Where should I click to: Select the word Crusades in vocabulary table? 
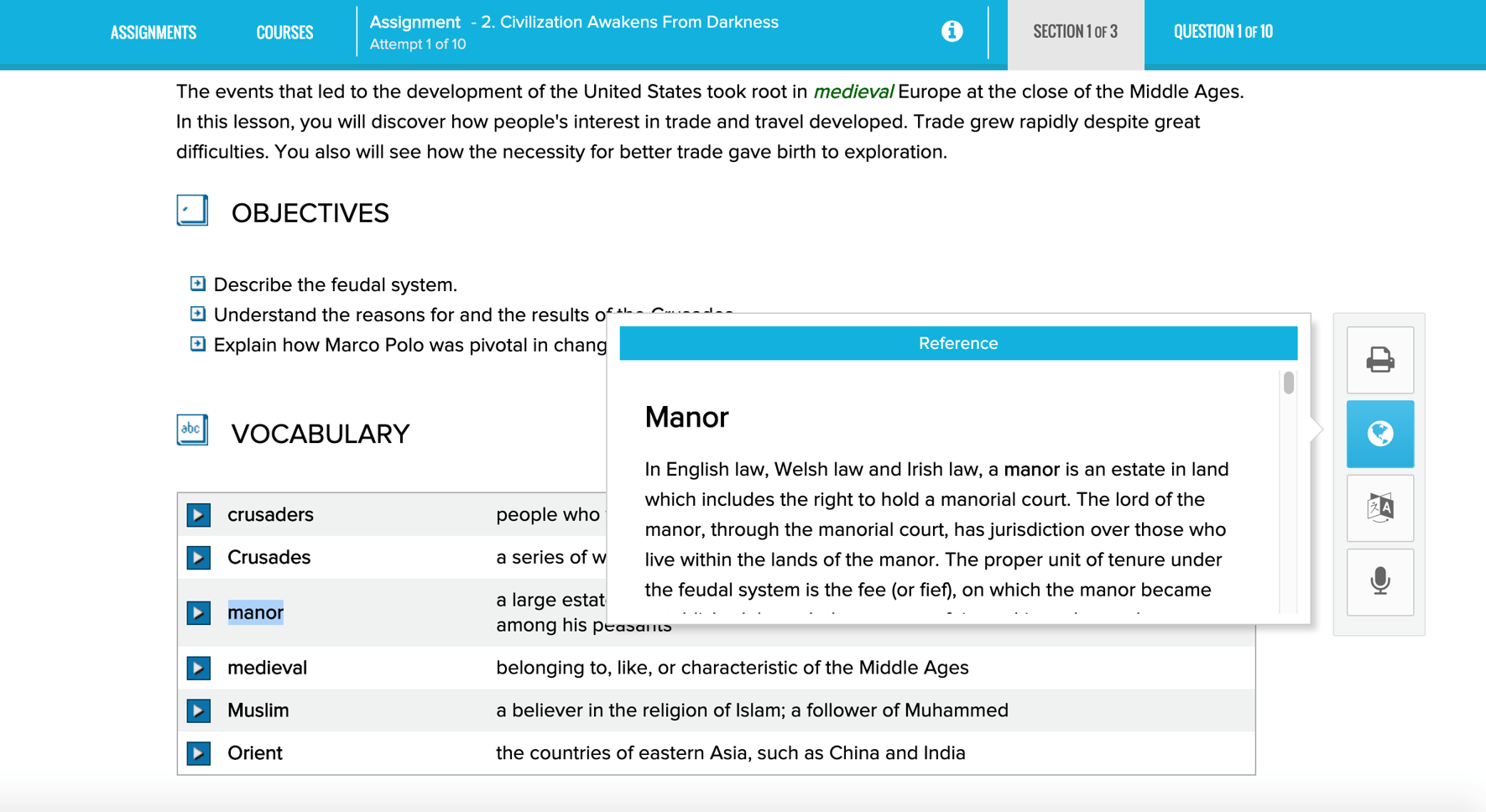point(269,557)
